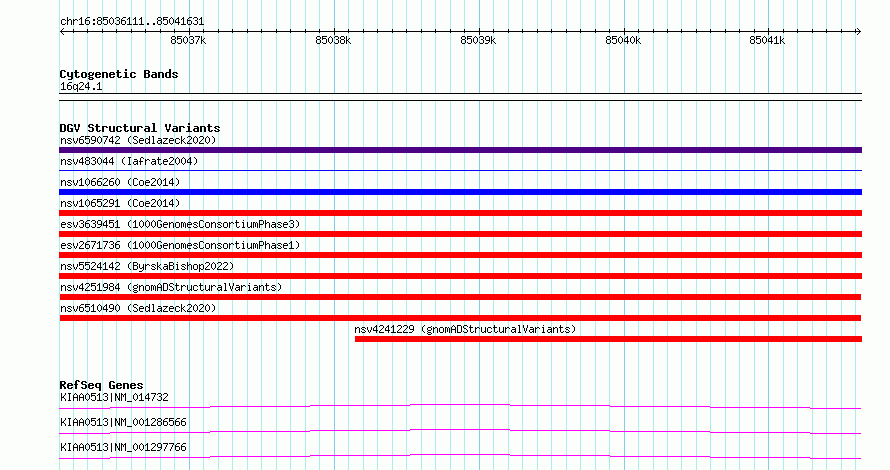Open variant esv3639451 (1000GenomesConsortiumPhase3) label

pyautogui.click(x=180, y=224)
